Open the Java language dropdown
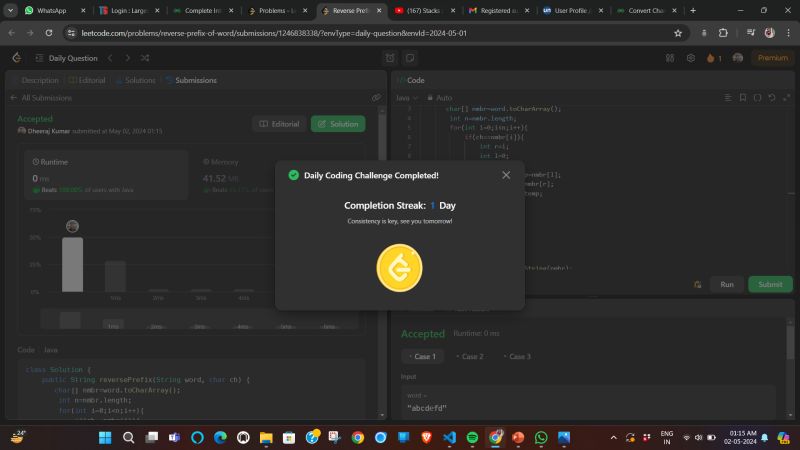800x450 pixels. point(407,97)
